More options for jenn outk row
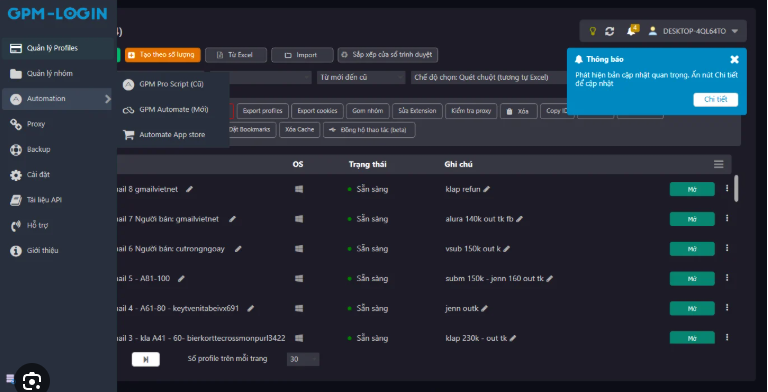 pyautogui.click(x=727, y=308)
